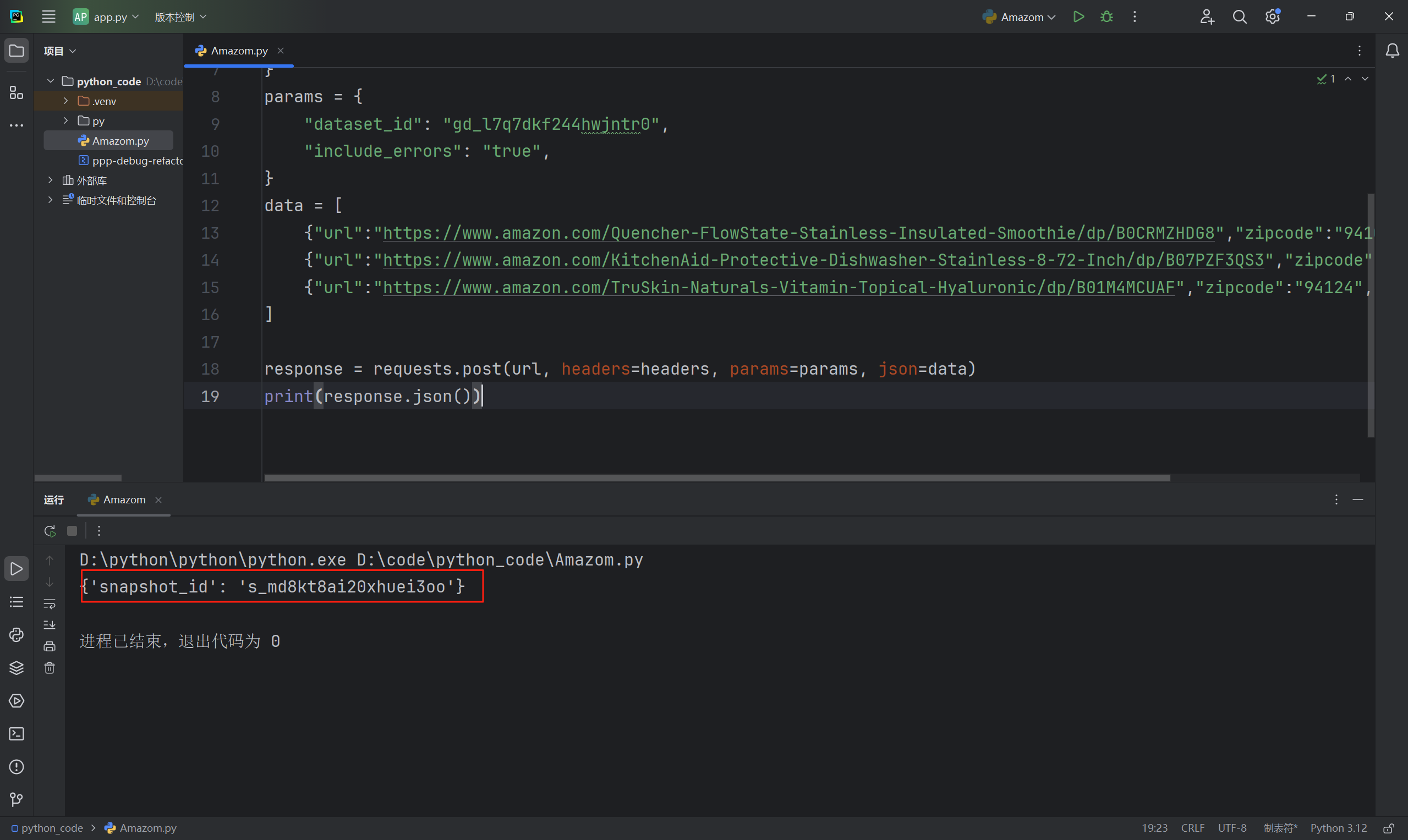Open the Structure tool window
Image resolution: width=1408 pixels, height=840 pixels.
coord(17,92)
